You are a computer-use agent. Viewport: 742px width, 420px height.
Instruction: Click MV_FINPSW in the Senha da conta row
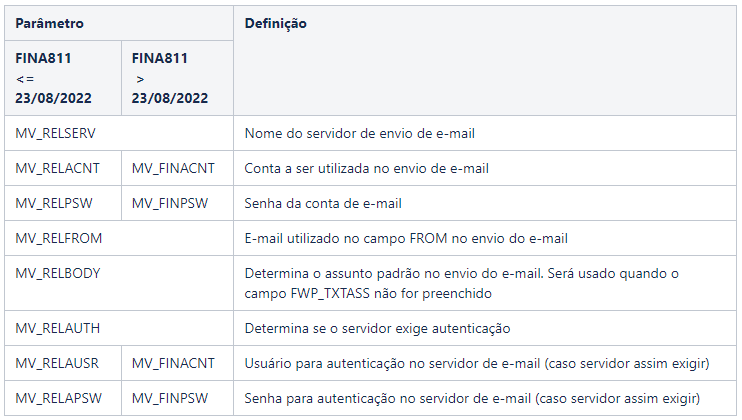[170, 203]
